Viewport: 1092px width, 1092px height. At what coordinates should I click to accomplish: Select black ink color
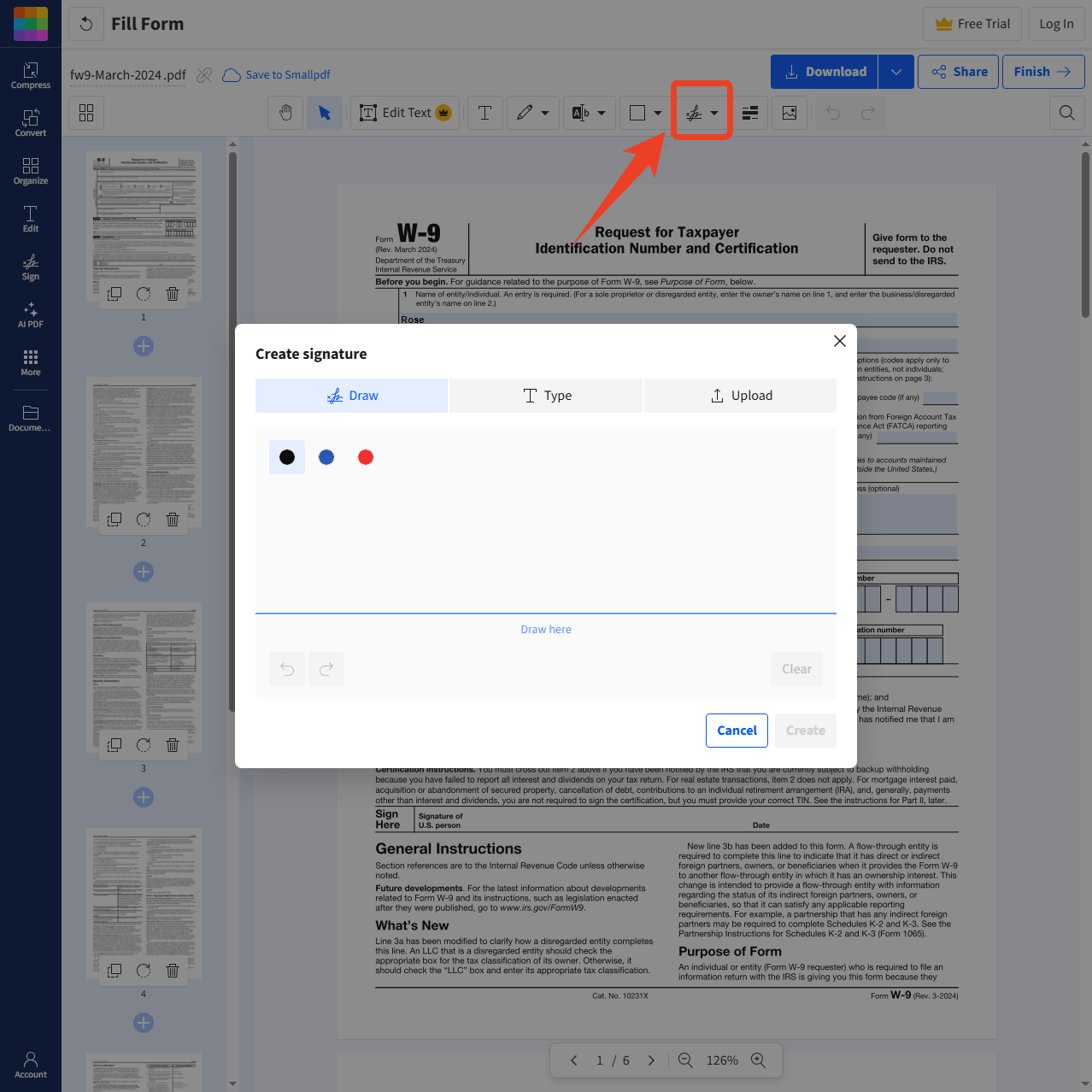287,457
